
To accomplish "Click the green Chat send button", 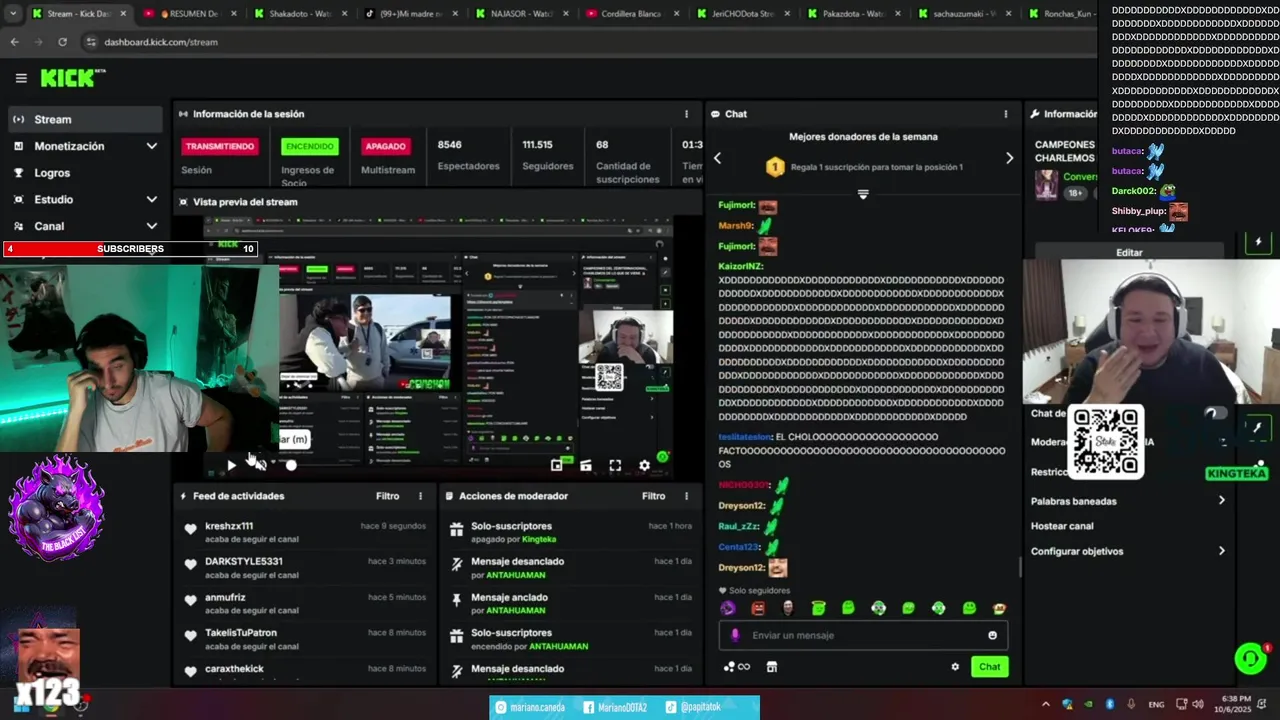I will coord(989,667).
